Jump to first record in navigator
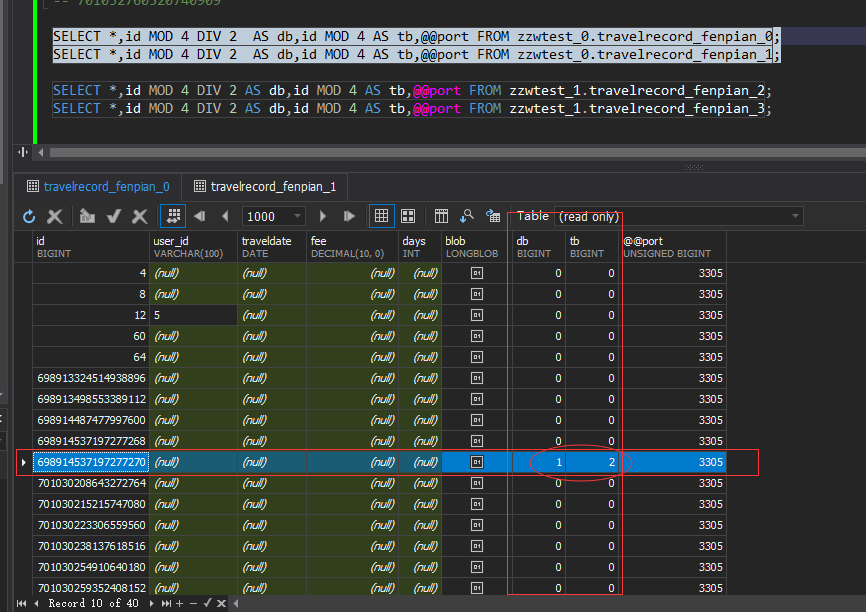 [x=22, y=604]
